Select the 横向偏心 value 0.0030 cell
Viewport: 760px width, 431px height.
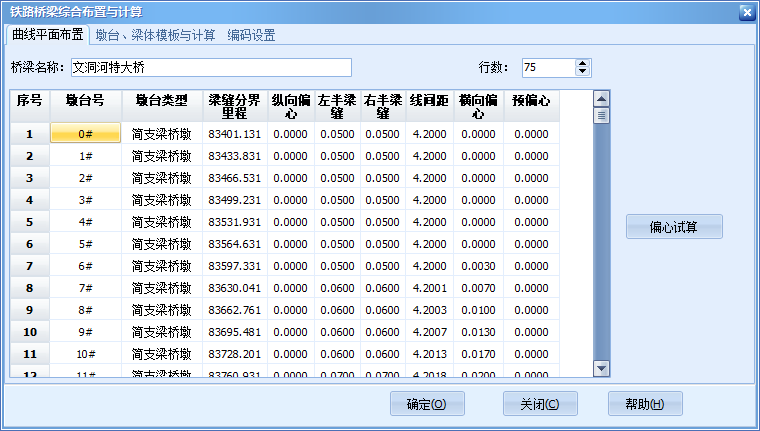[477, 266]
